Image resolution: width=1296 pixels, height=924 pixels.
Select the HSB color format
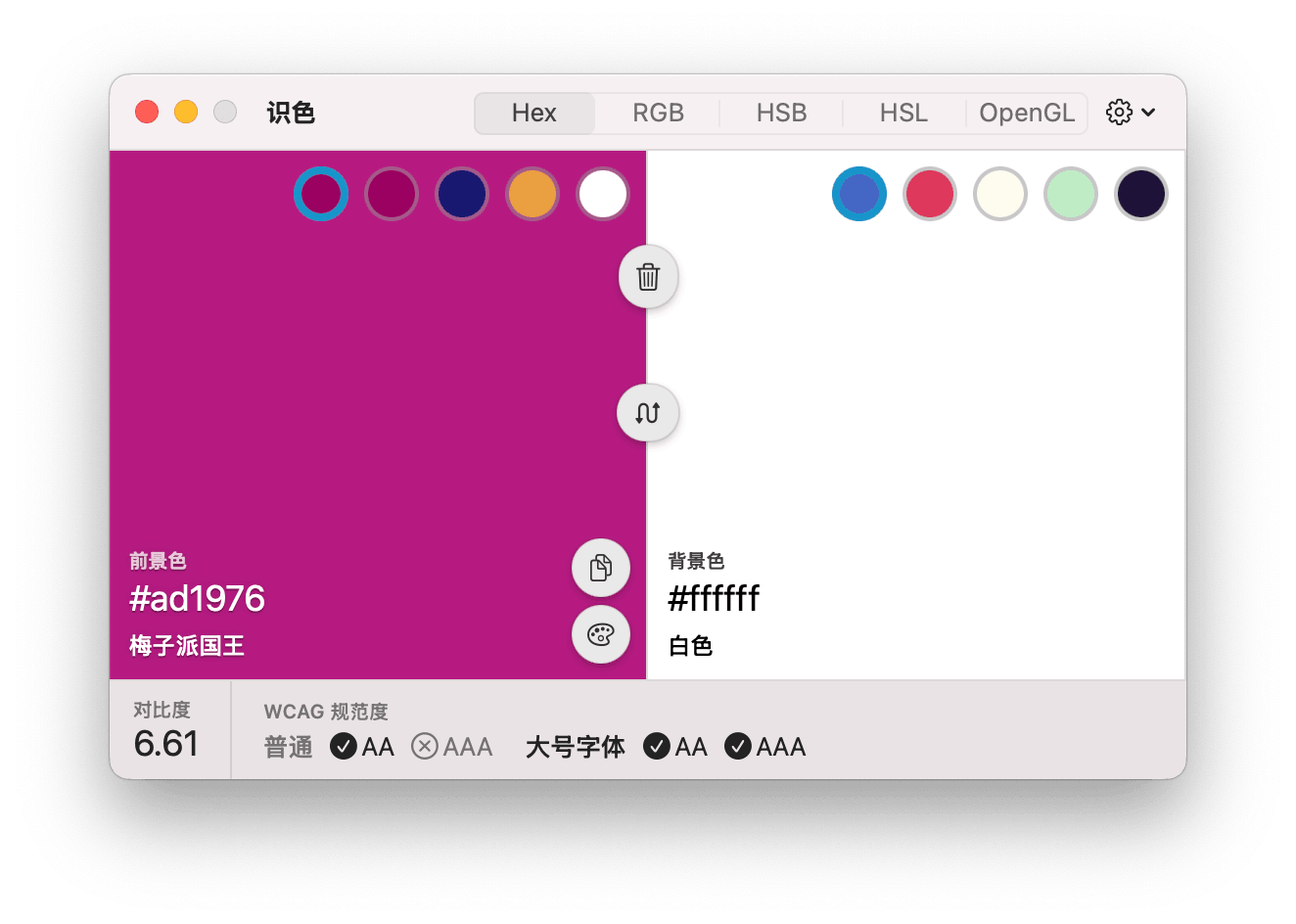tap(781, 114)
